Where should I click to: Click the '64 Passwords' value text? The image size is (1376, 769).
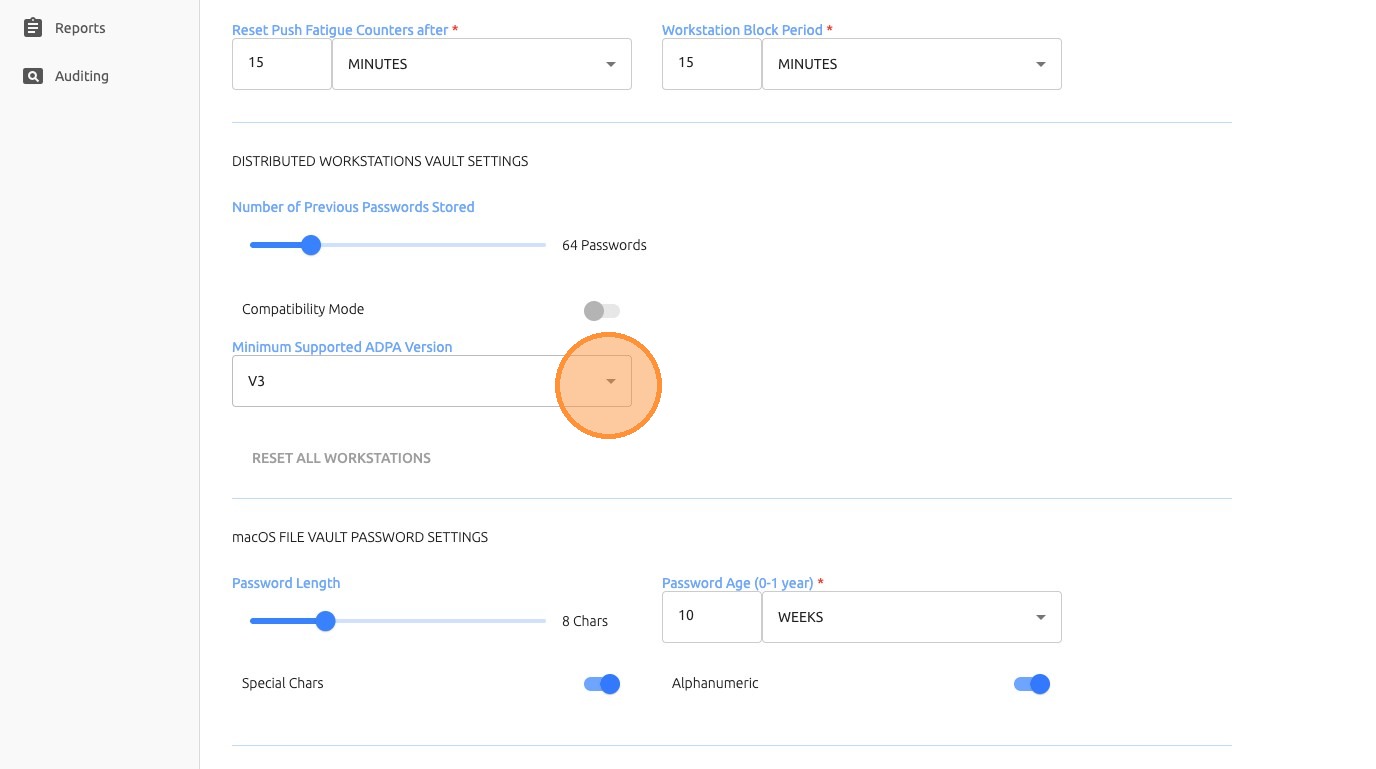pos(604,245)
